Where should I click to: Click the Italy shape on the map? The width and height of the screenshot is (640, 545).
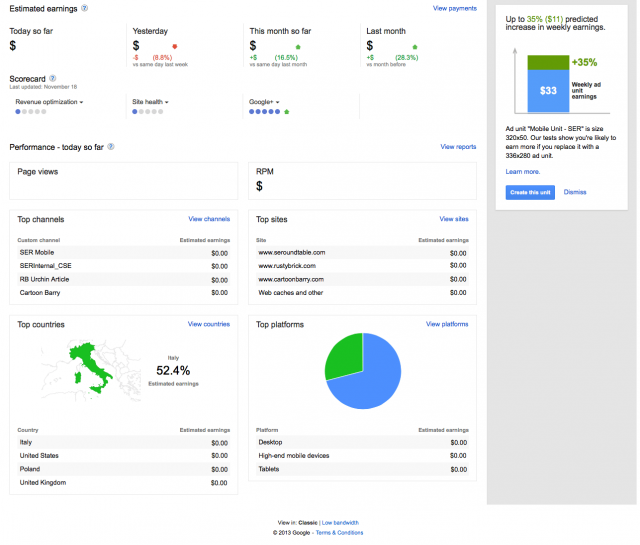pos(92,363)
